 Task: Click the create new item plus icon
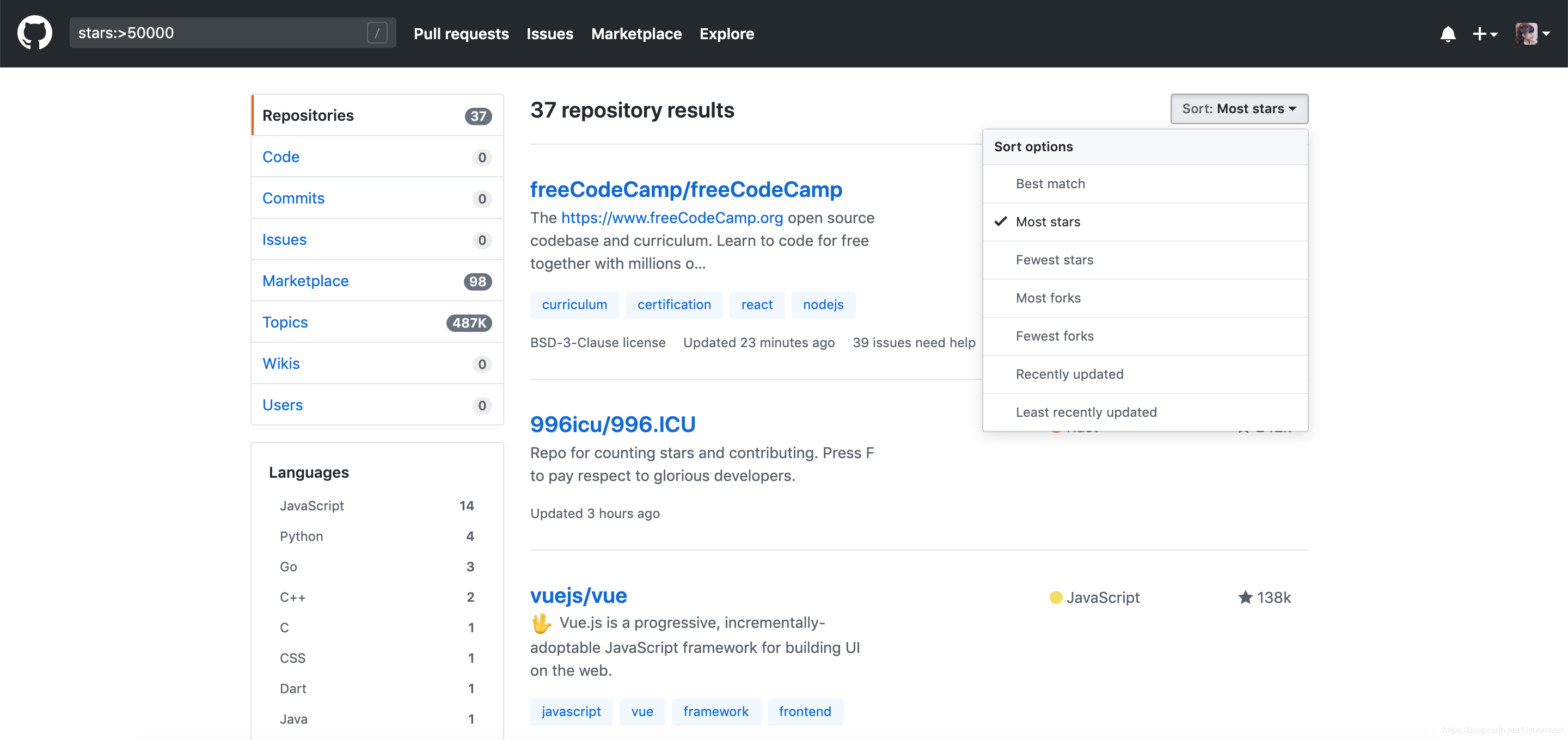click(x=1484, y=33)
